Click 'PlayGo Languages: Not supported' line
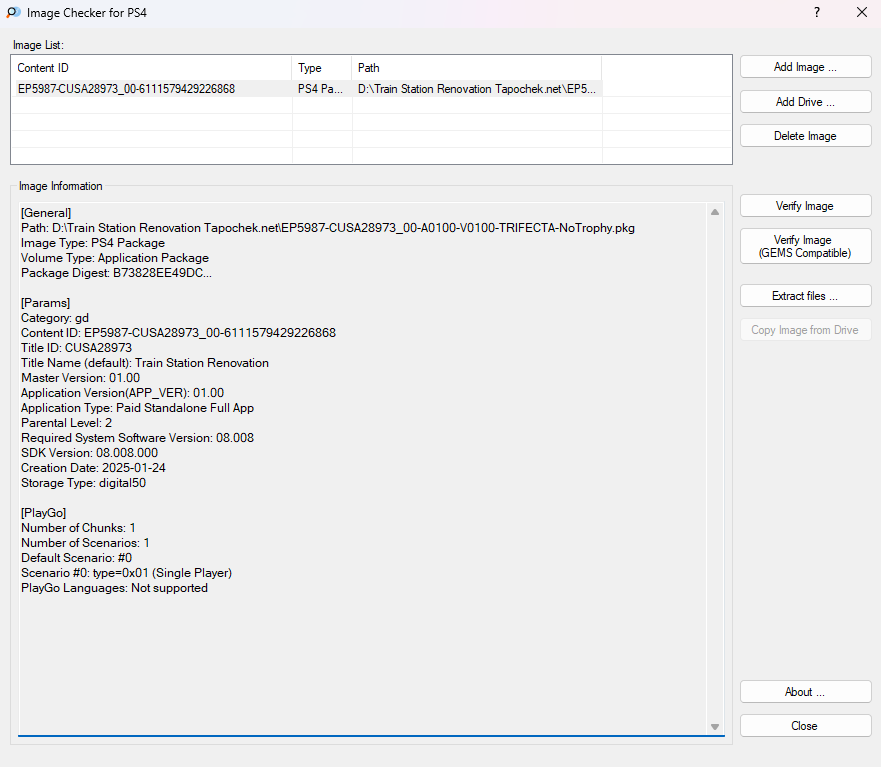Viewport: 881px width, 767px height. point(114,588)
